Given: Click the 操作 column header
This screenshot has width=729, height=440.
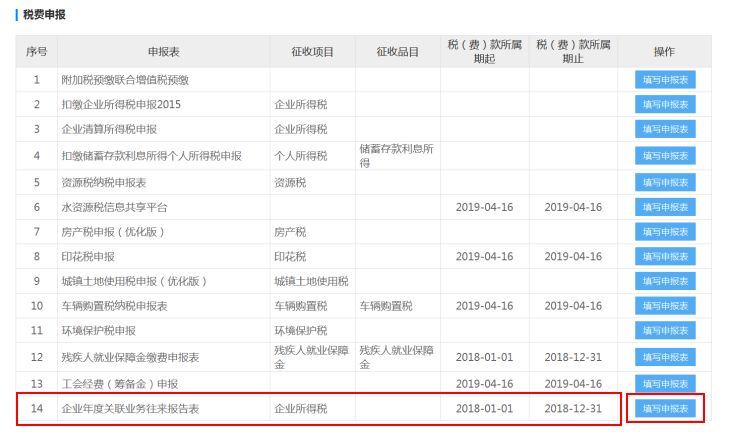Looking at the screenshot, I should coord(664,52).
